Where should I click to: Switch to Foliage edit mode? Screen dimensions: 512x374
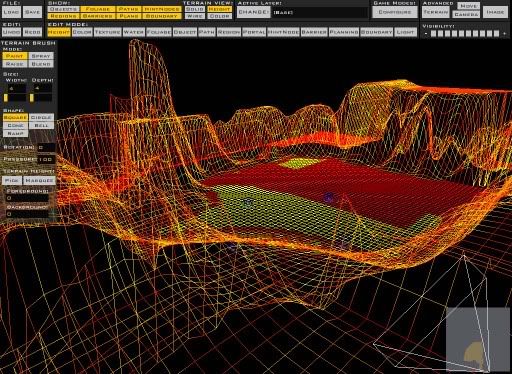[159, 32]
